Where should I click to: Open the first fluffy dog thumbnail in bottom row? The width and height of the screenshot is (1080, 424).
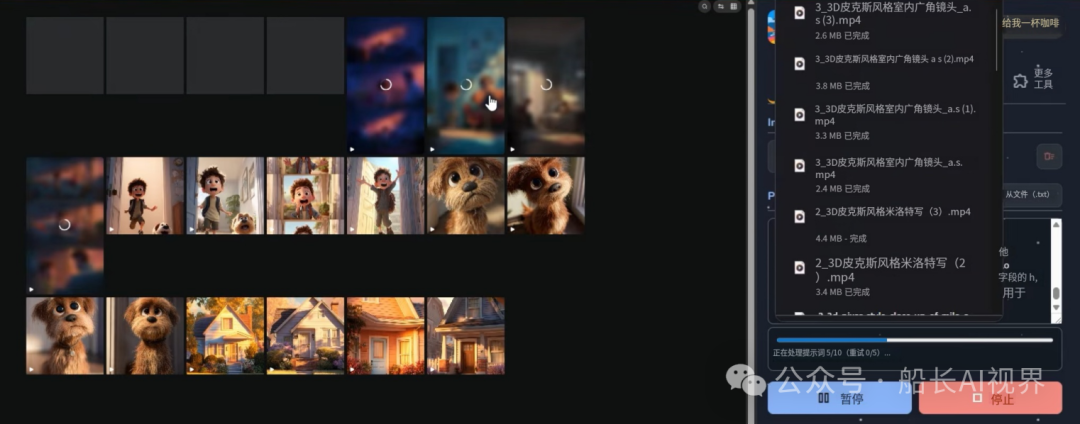pyautogui.click(x=65, y=335)
